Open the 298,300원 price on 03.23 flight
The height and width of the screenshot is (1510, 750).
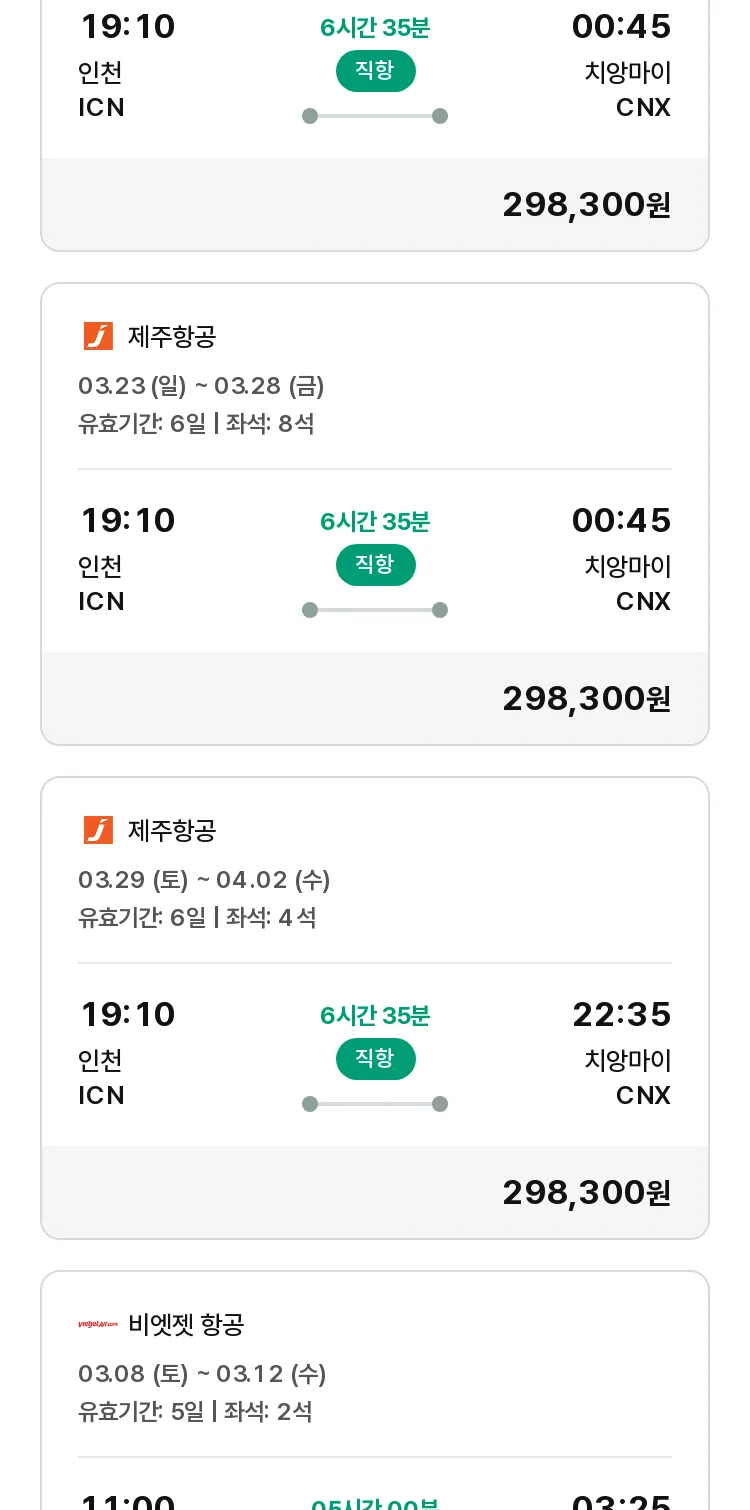click(586, 698)
